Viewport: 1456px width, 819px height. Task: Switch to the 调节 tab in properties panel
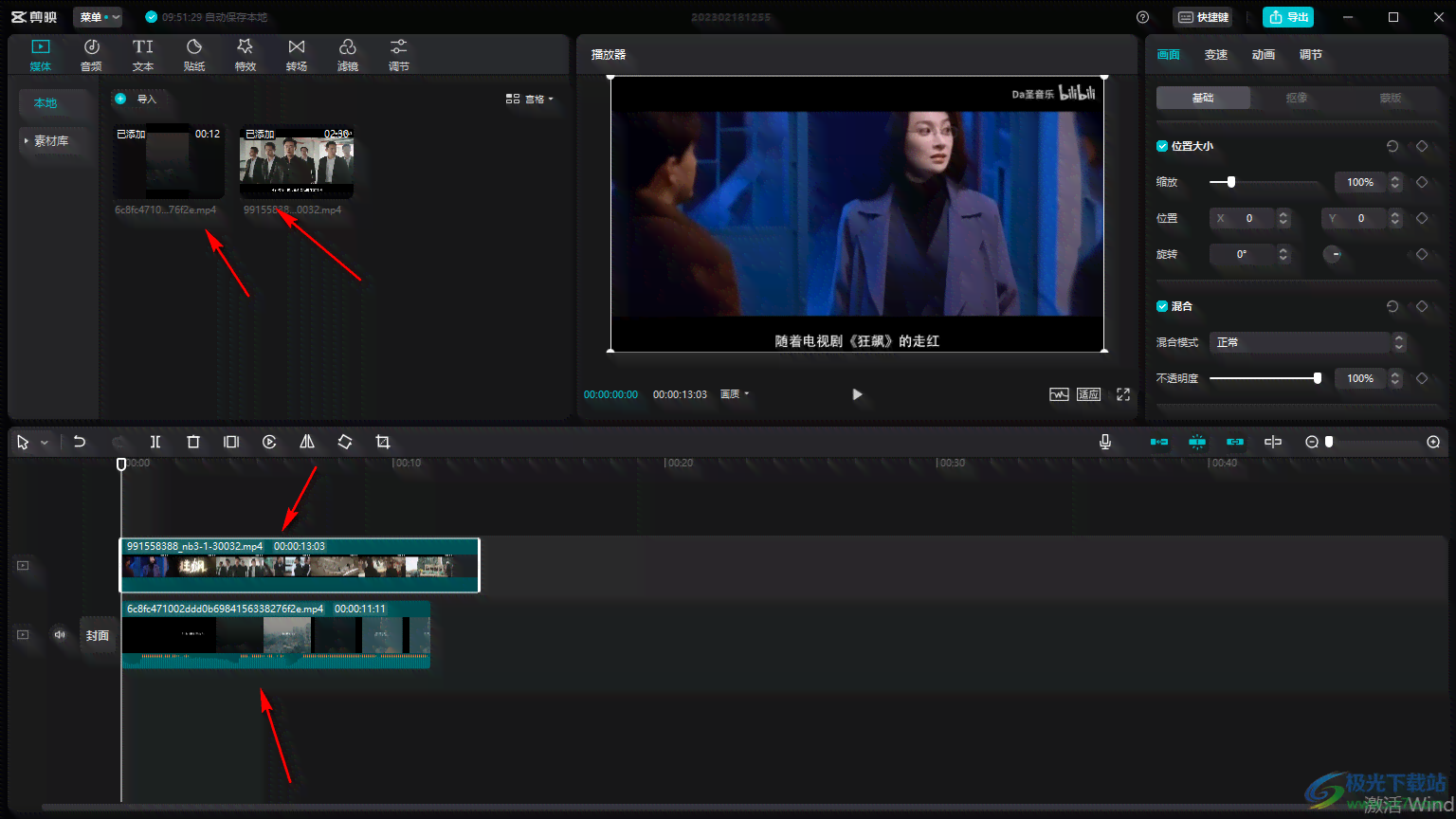(1311, 55)
